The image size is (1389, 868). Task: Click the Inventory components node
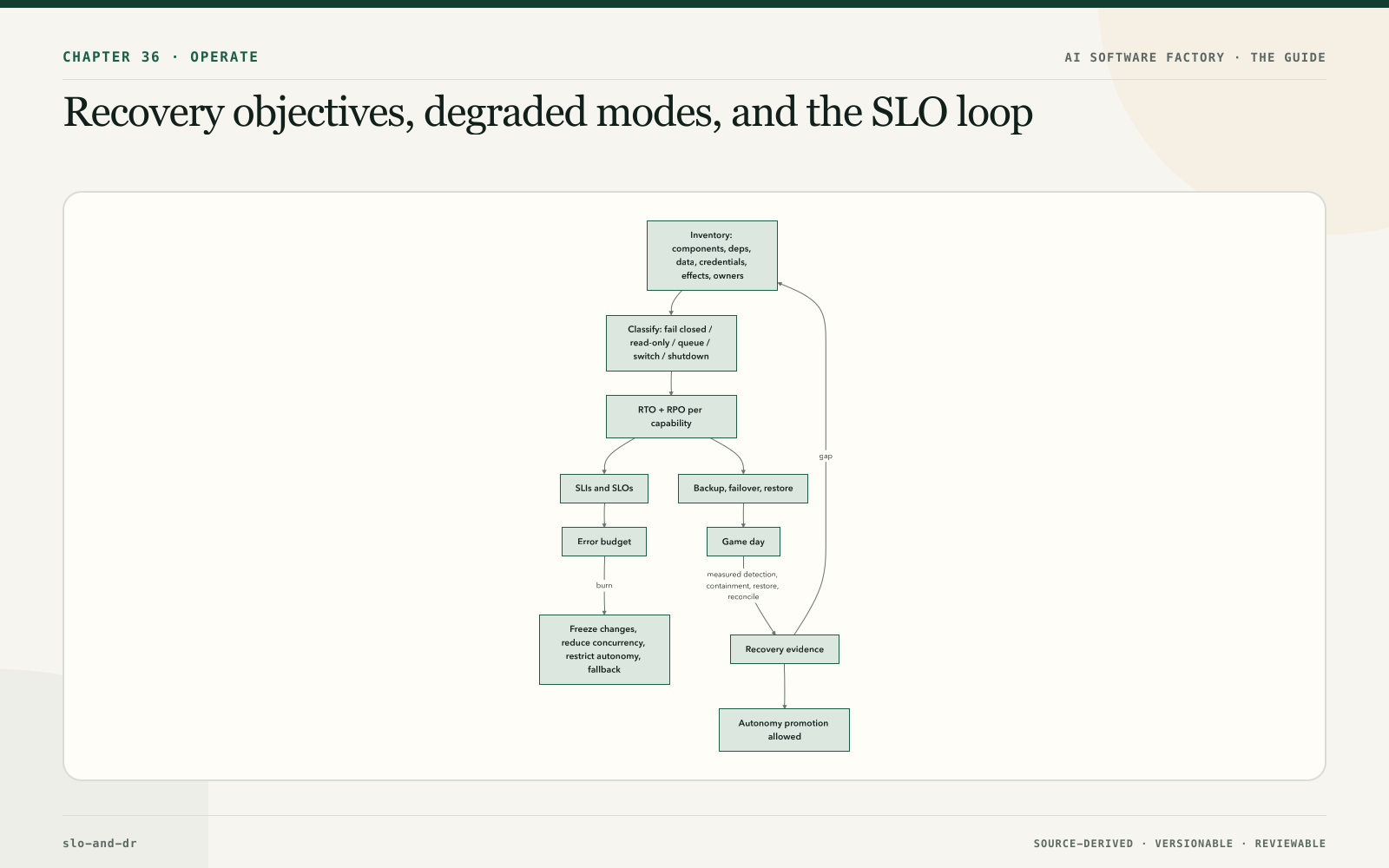712,255
